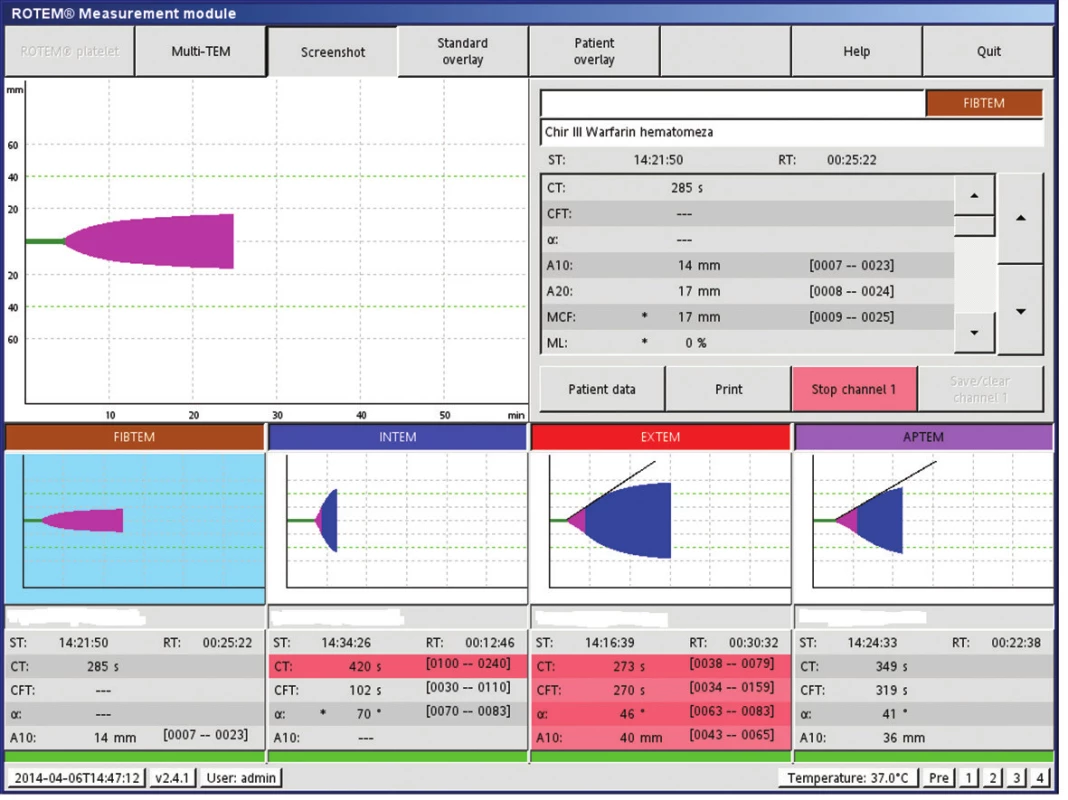1068x800 pixels.
Task: Click the CT 285 s row in results list
Action: [x=748, y=188]
